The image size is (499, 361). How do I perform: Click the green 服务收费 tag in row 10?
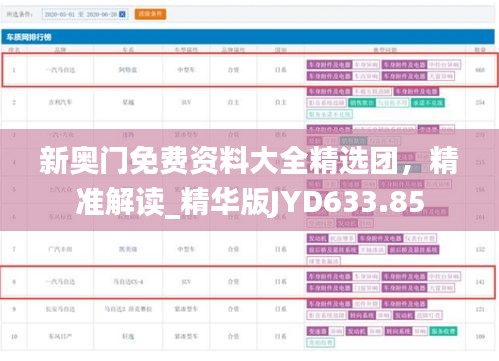pos(443,331)
